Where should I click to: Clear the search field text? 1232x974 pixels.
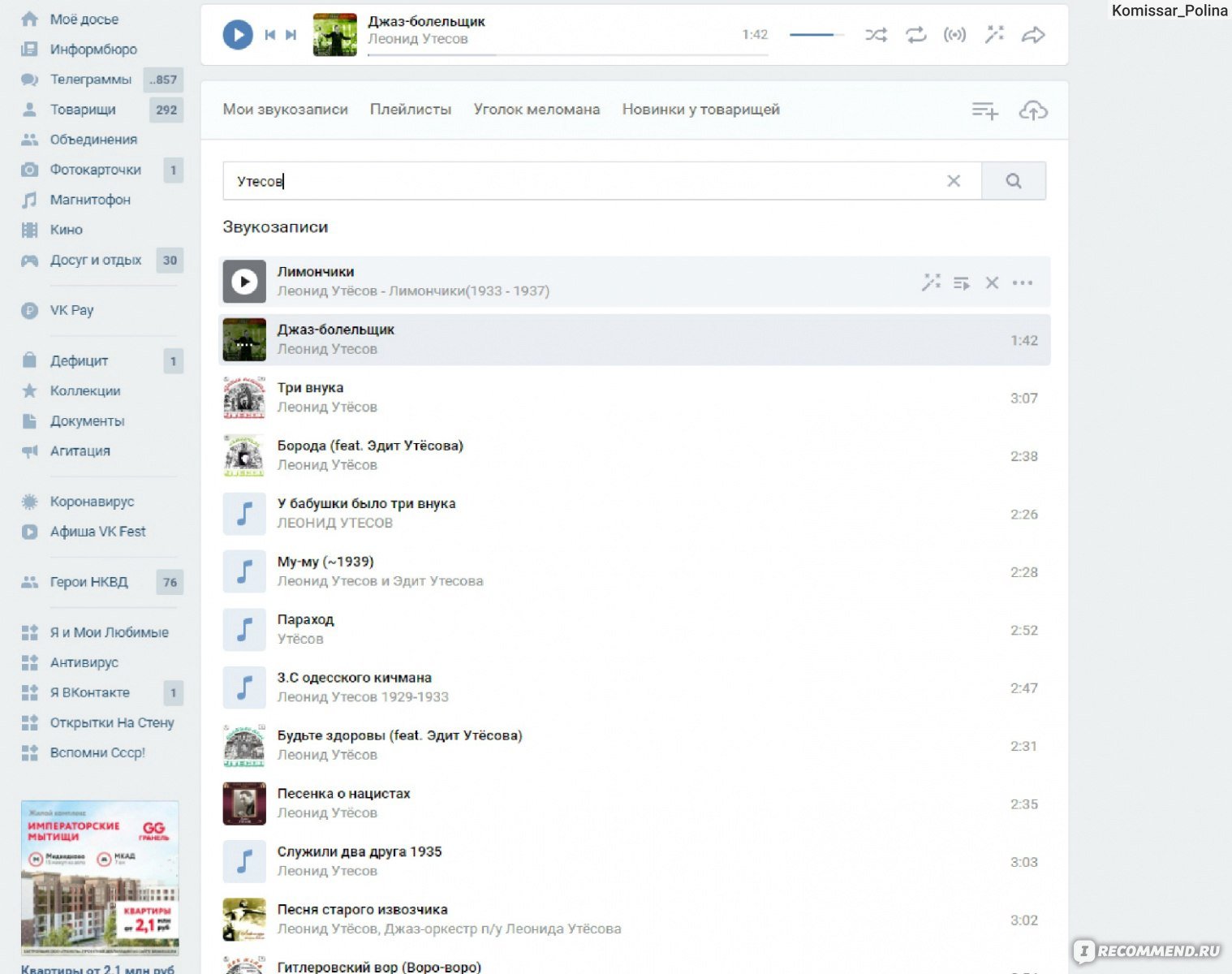954,181
